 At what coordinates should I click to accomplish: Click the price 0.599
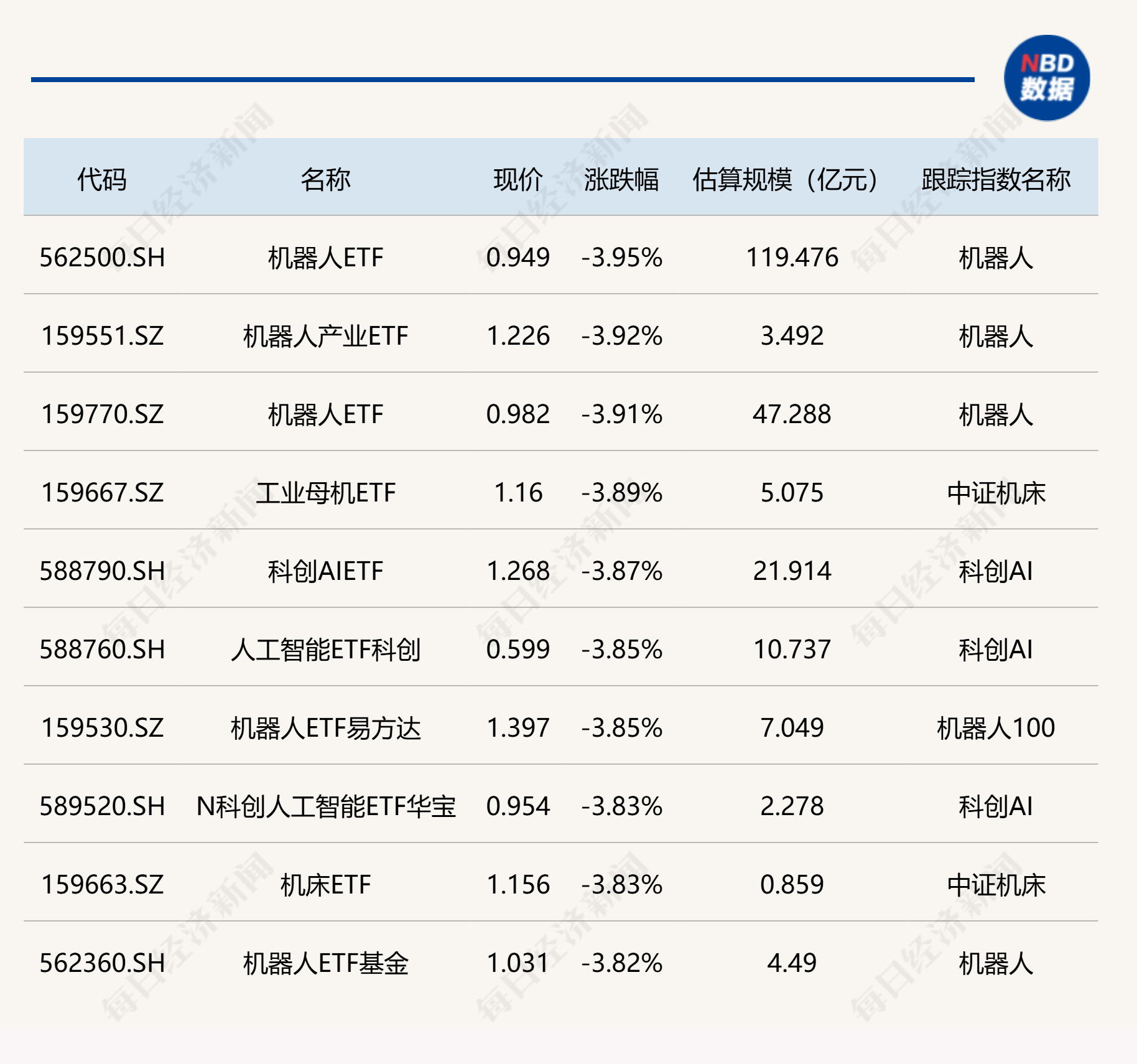[518, 650]
